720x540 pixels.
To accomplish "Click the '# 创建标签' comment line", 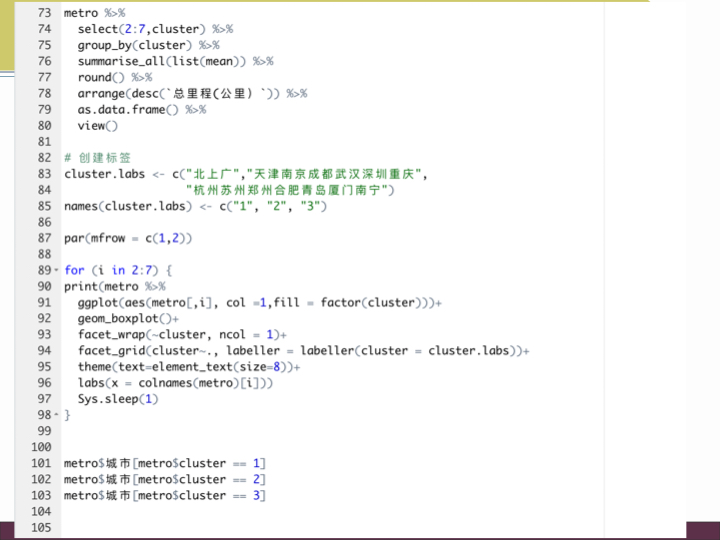I will click(x=104, y=158).
